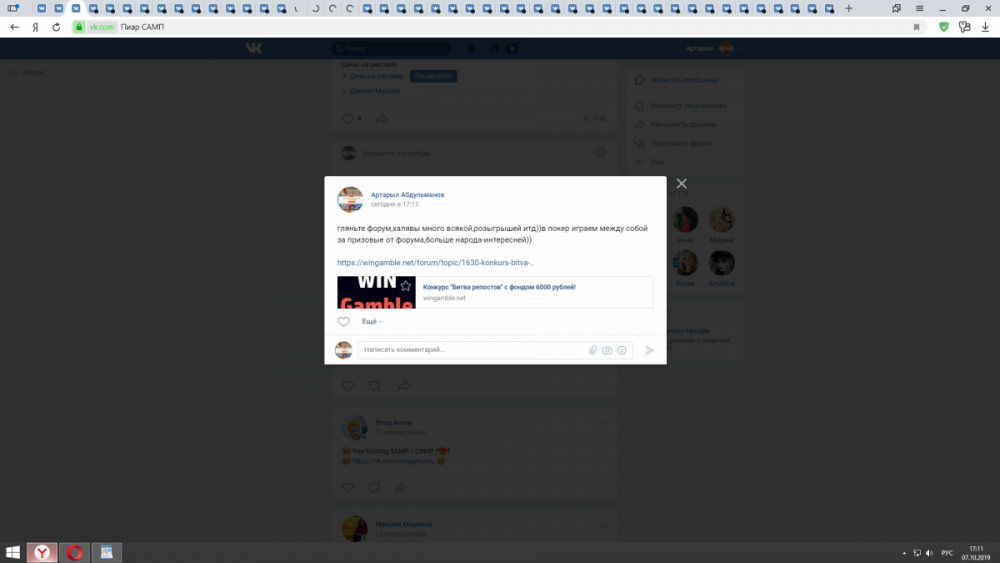Open the Артарыл profile menu in header
The width and height of the screenshot is (1000, 563).
point(713,48)
